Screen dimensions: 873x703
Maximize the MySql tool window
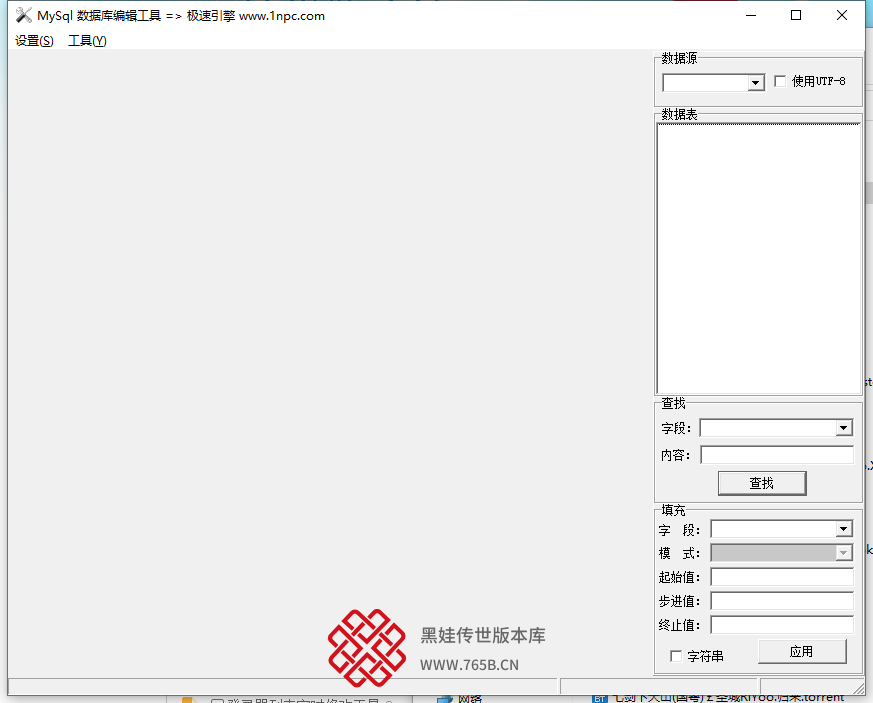click(x=796, y=16)
